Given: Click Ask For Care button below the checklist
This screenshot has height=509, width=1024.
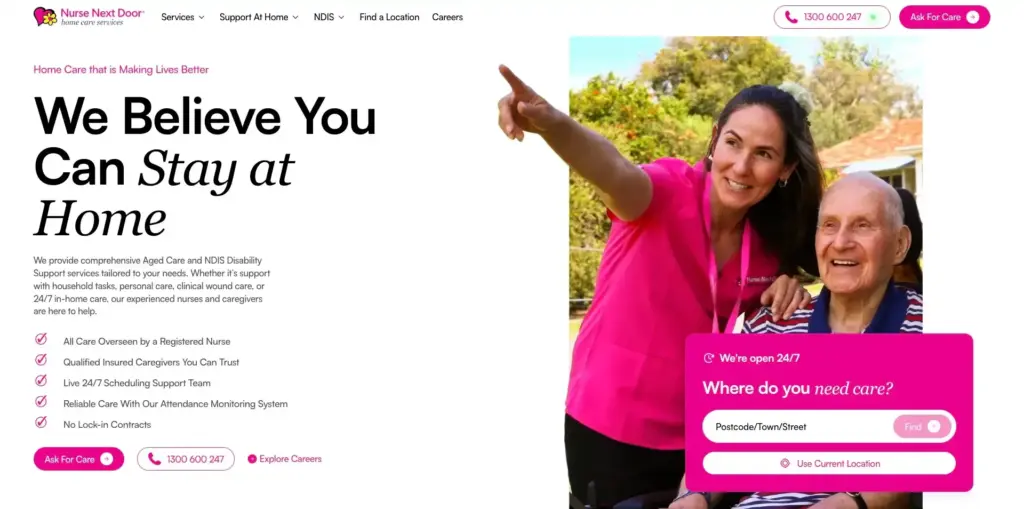Looking at the screenshot, I should click(79, 459).
